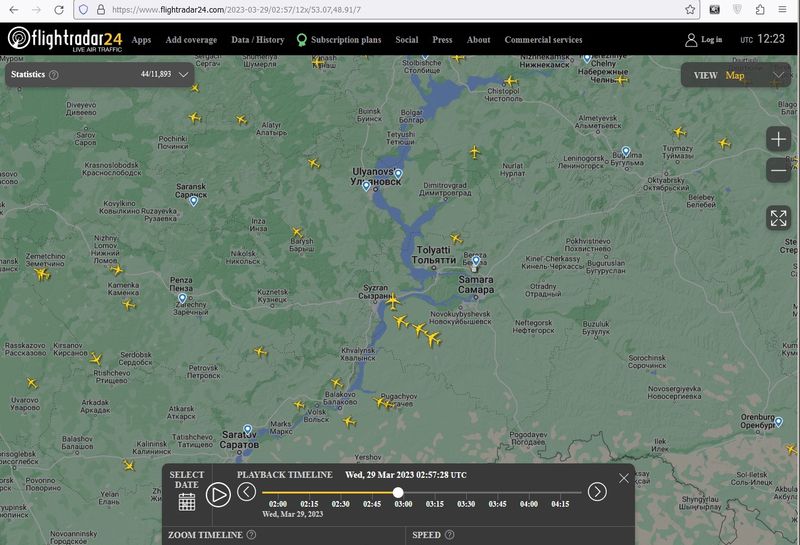Bookmark this page with star icon
This screenshot has width=800, height=545.
[690, 9]
